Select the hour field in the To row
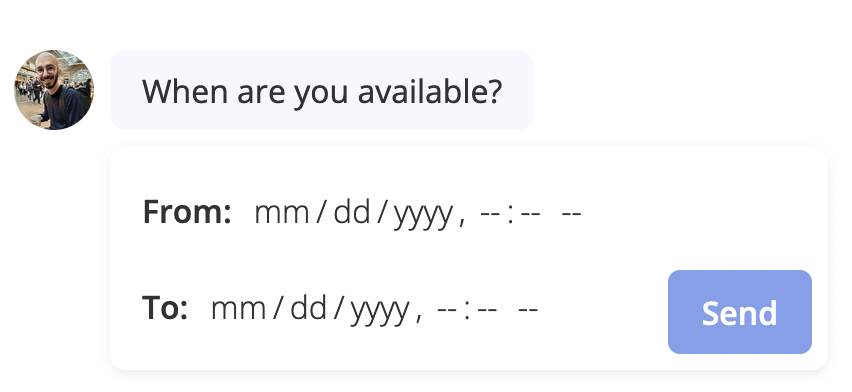 [447, 309]
